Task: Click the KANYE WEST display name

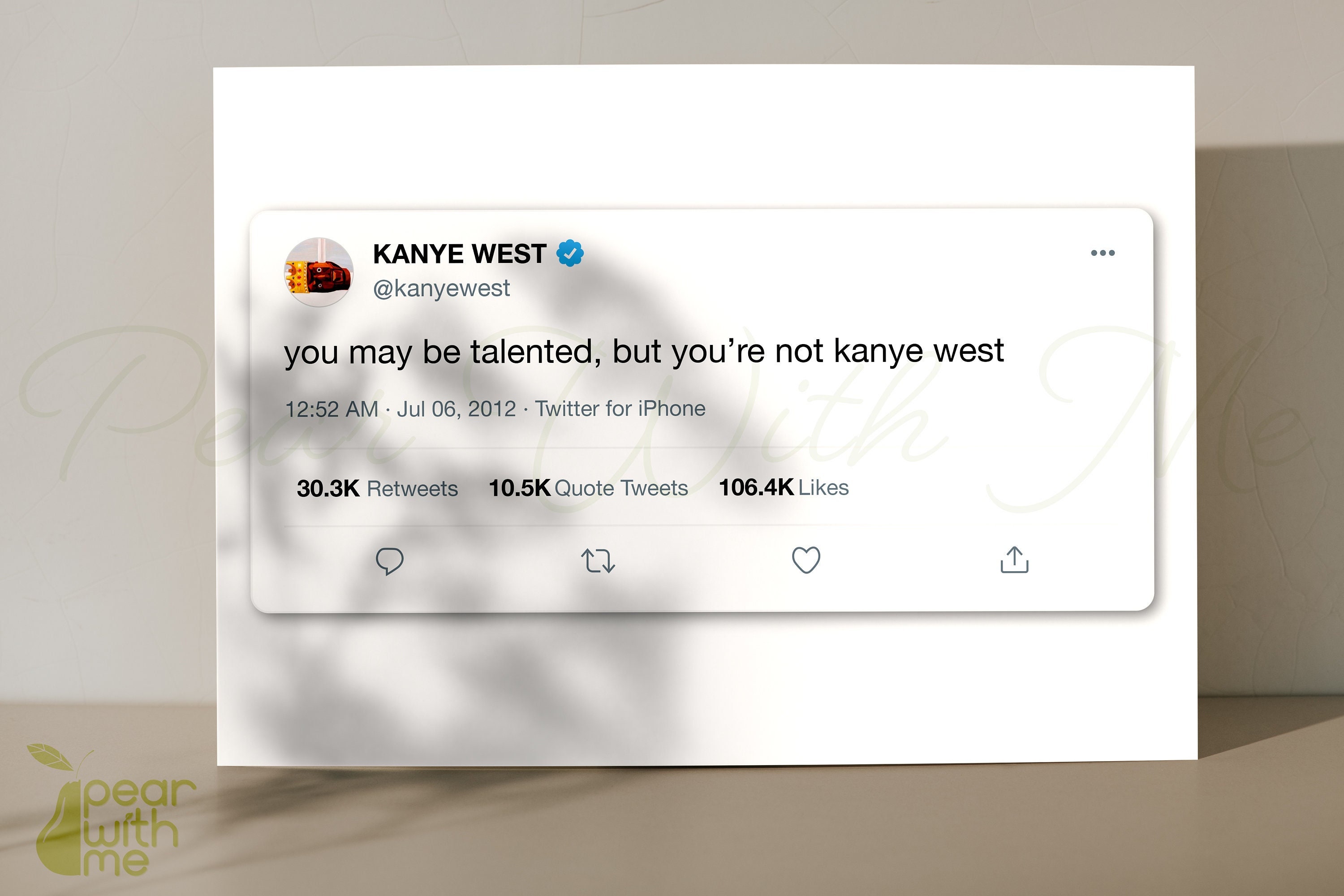Action: 460,254
